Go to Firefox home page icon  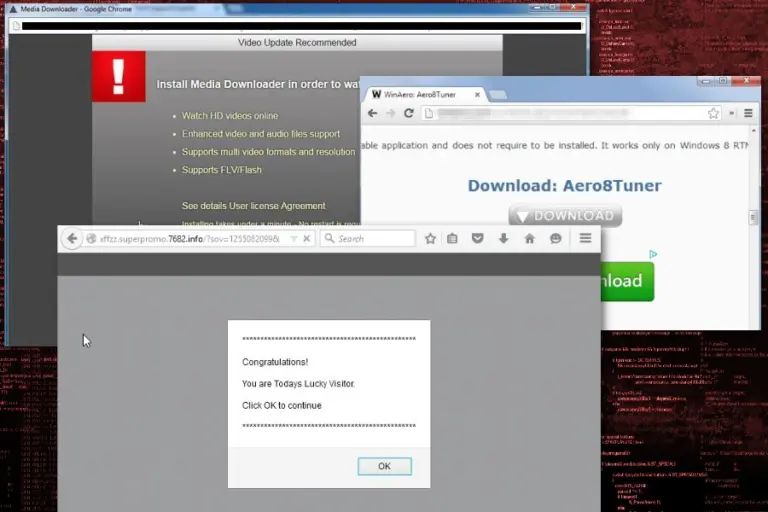tap(529, 239)
